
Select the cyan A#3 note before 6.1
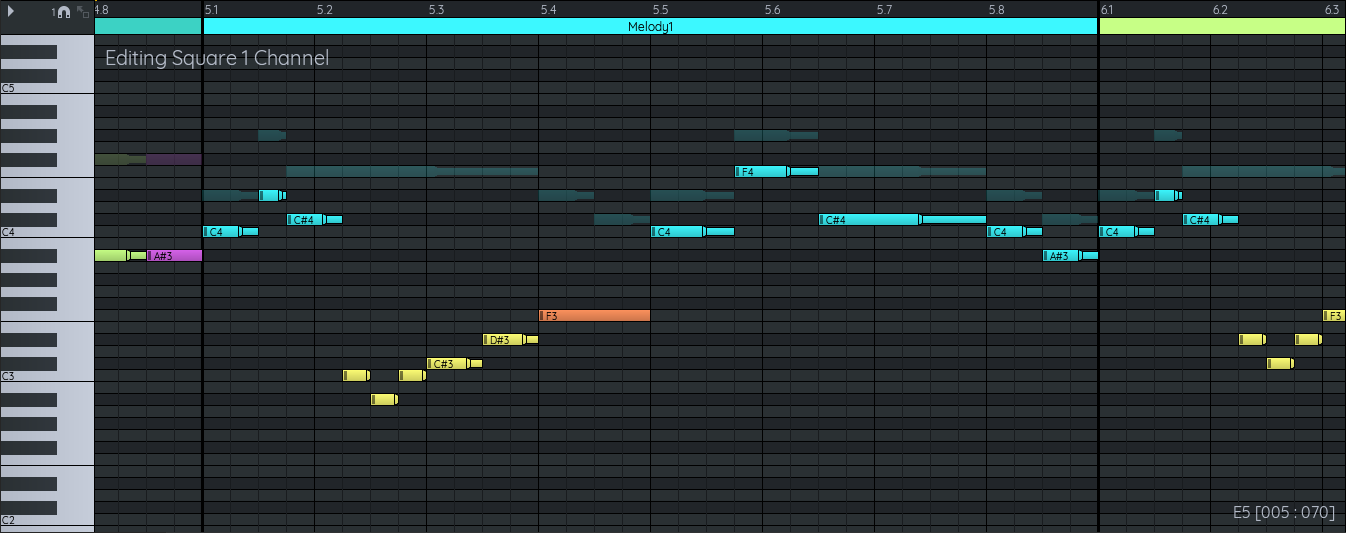tap(1070, 256)
